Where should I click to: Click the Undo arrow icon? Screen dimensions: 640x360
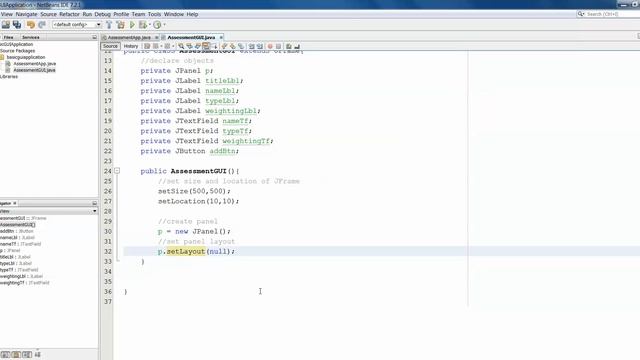[x=31, y=25]
